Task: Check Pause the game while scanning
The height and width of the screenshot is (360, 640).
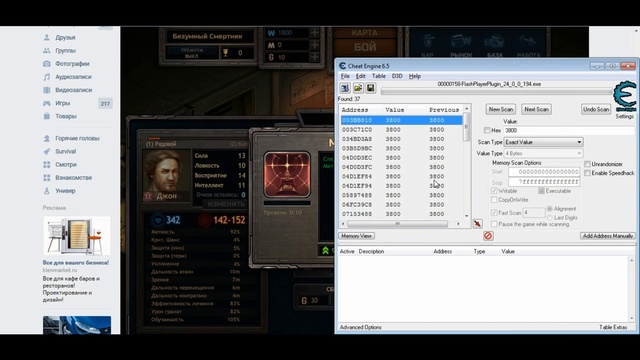Action: click(494, 224)
